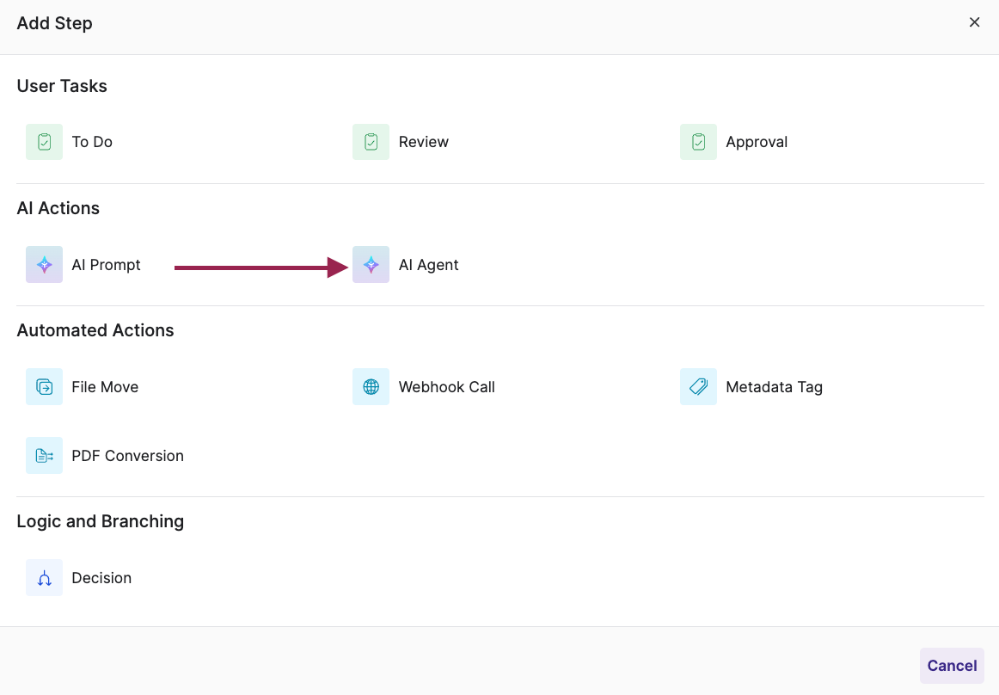The width and height of the screenshot is (999, 695).
Task: Pick the Webhook Call globe icon
Action: [371, 387]
